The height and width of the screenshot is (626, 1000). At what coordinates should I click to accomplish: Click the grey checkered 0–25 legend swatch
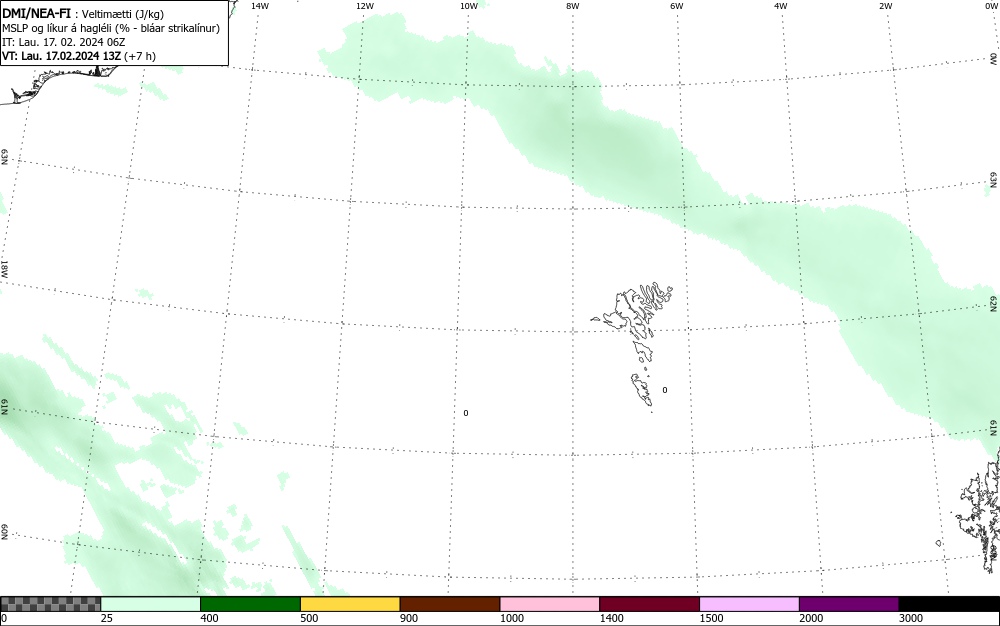[50, 604]
